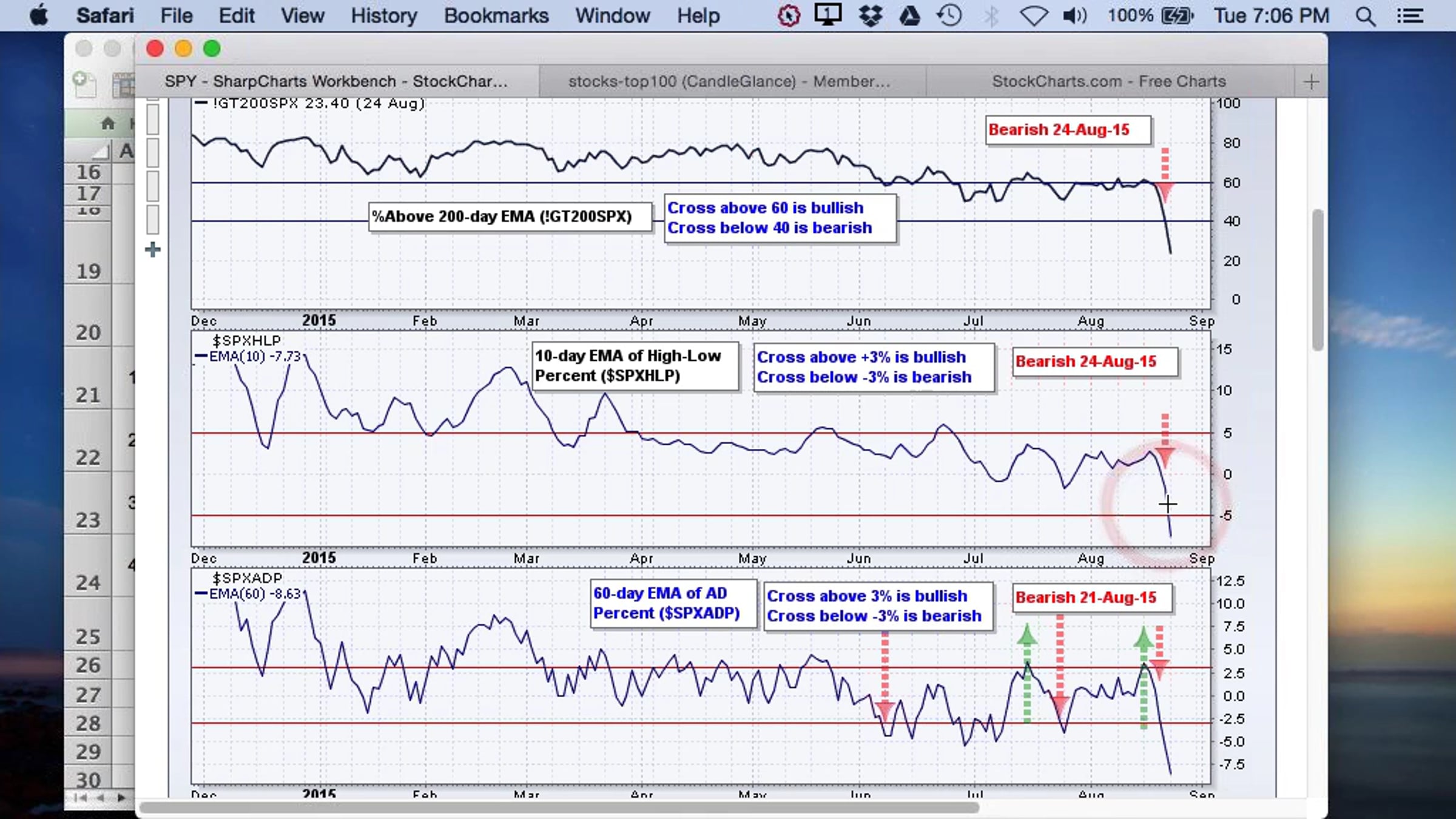Click the plus icon left of the chart
The width and height of the screenshot is (1456, 819).
tap(153, 249)
